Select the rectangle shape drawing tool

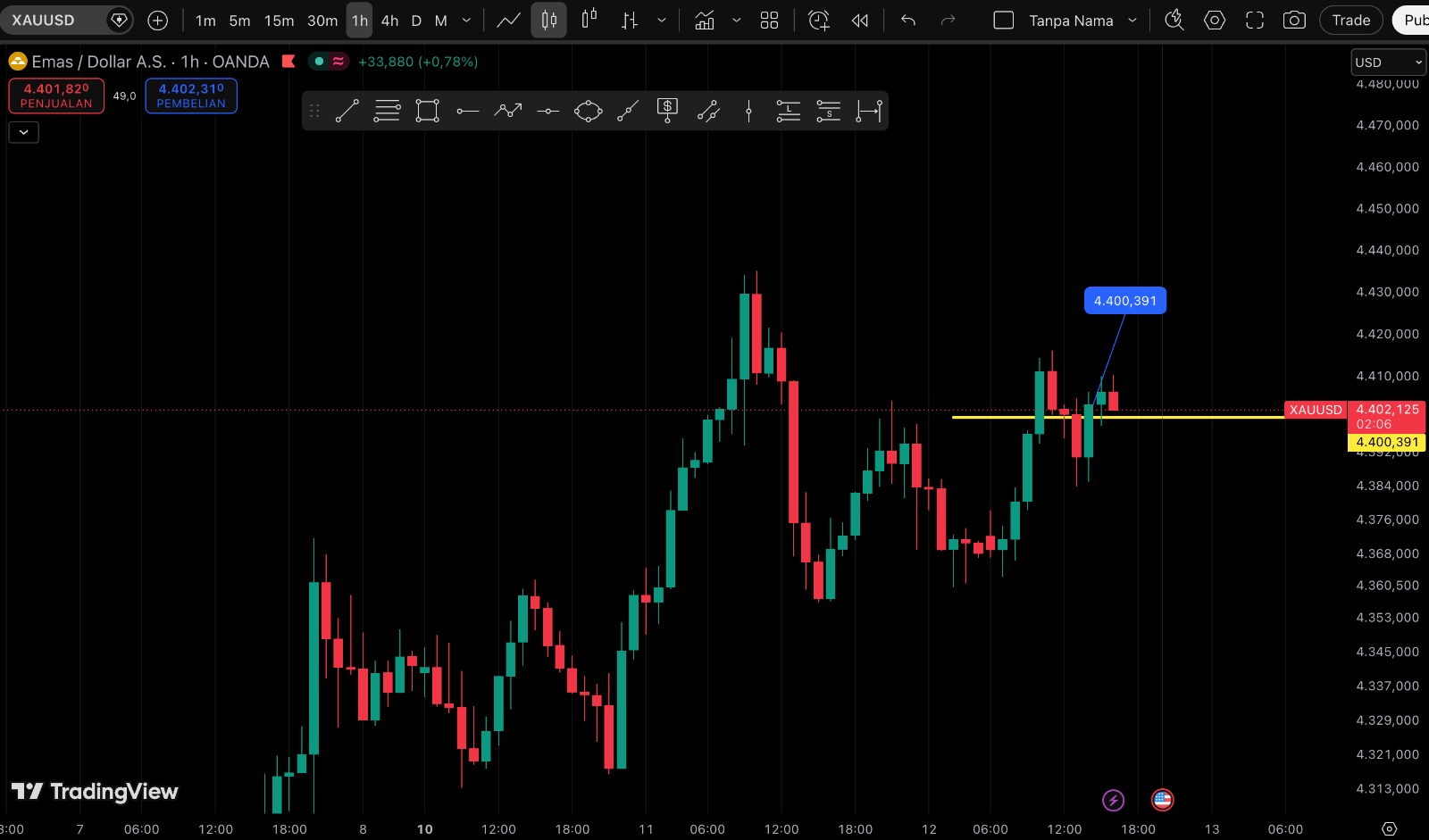(x=428, y=111)
